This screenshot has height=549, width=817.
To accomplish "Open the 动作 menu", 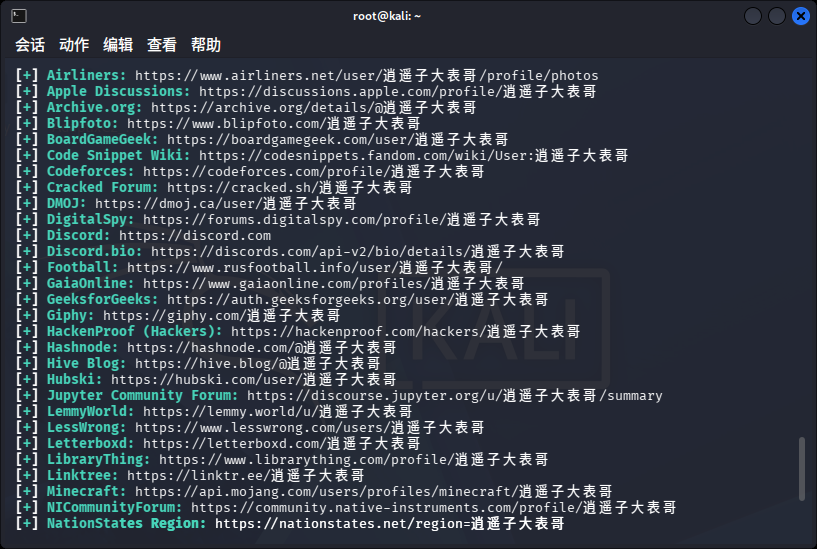I will (74, 45).
